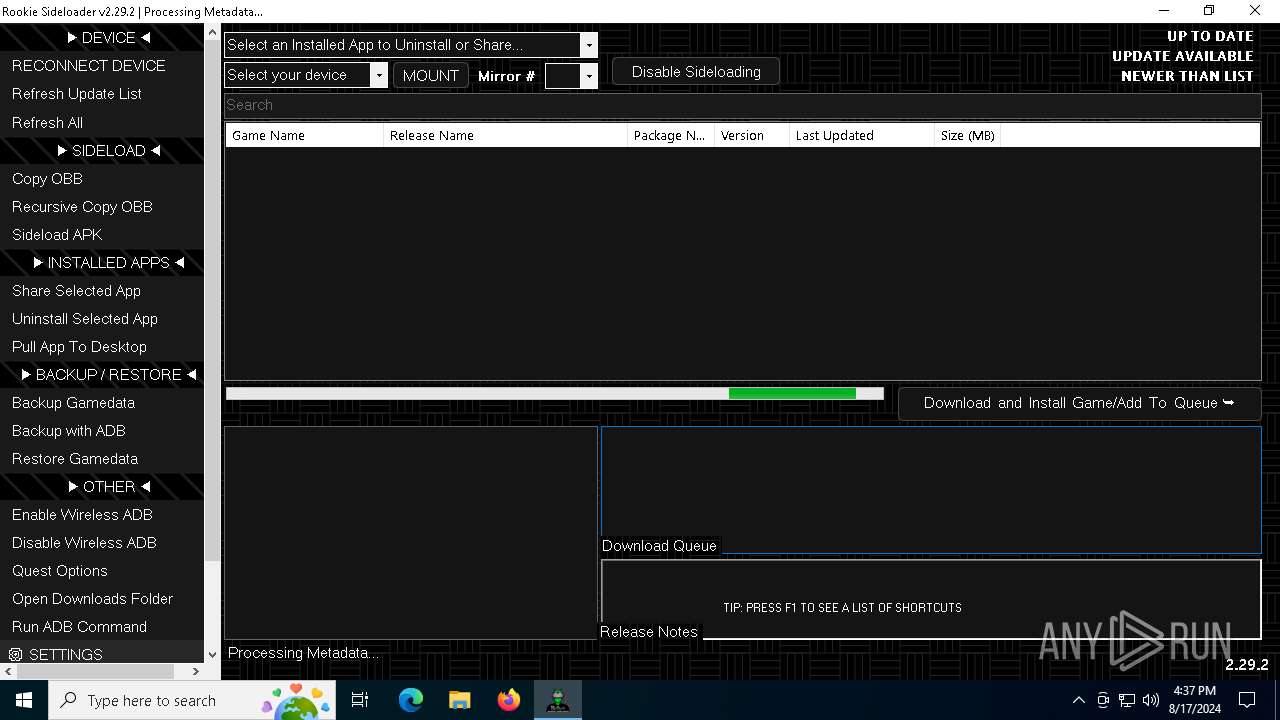Launch Microsoft Edge from taskbar
Screen dimensions: 1280x720
411,700
